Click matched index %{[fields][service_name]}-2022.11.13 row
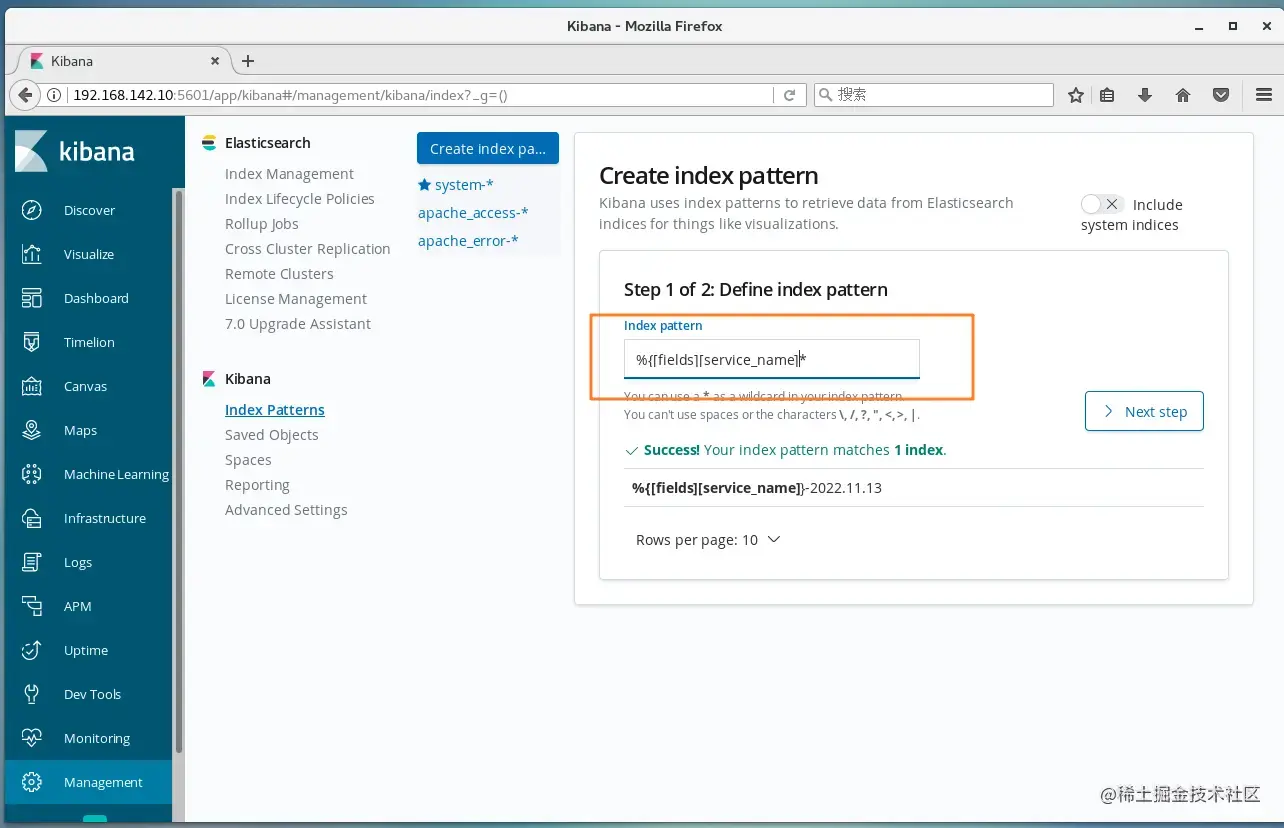1284x828 pixels. [x=913, y=488]
